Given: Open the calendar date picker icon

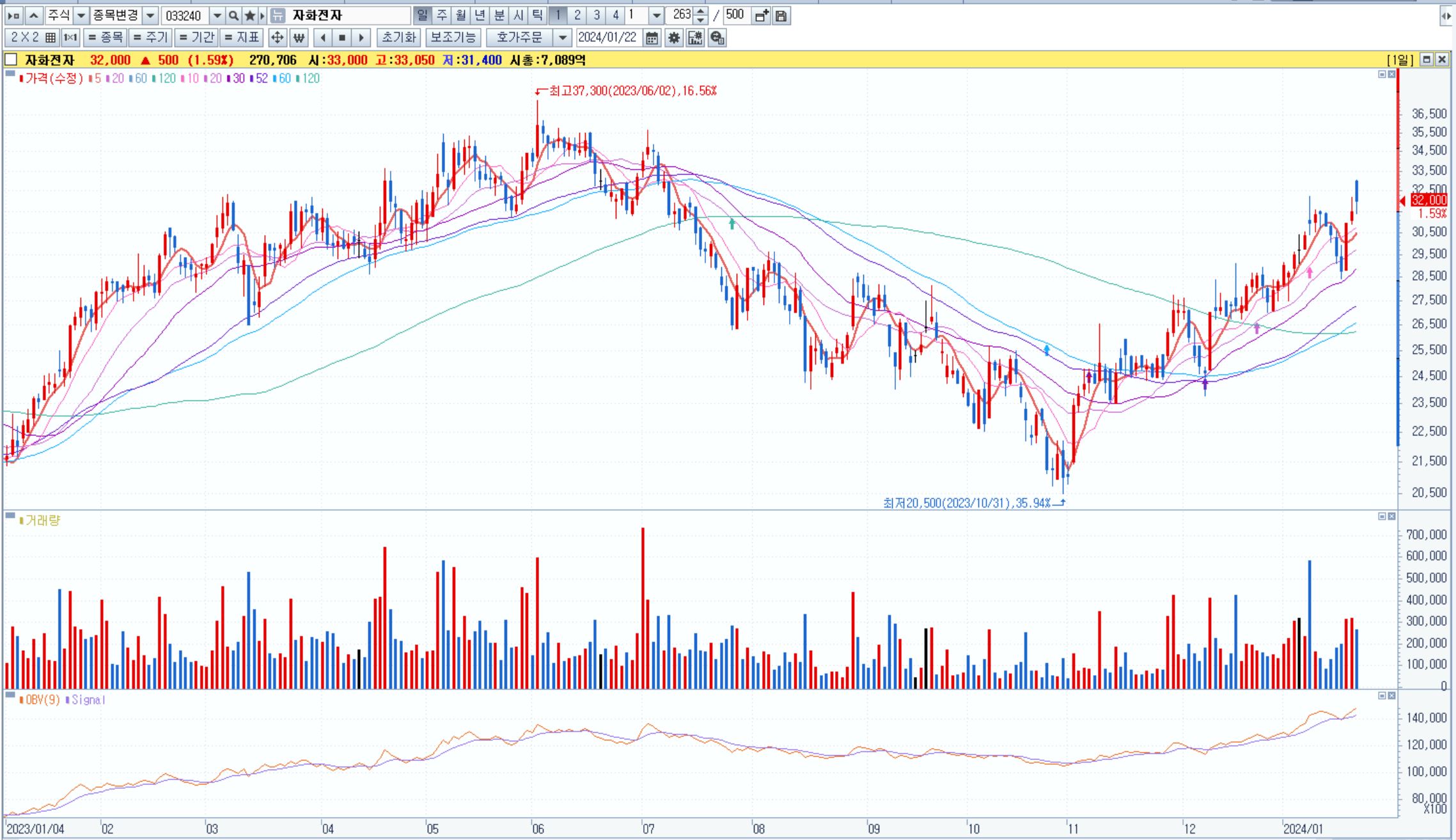Looking at the screenshot, I should pos(652,38).
